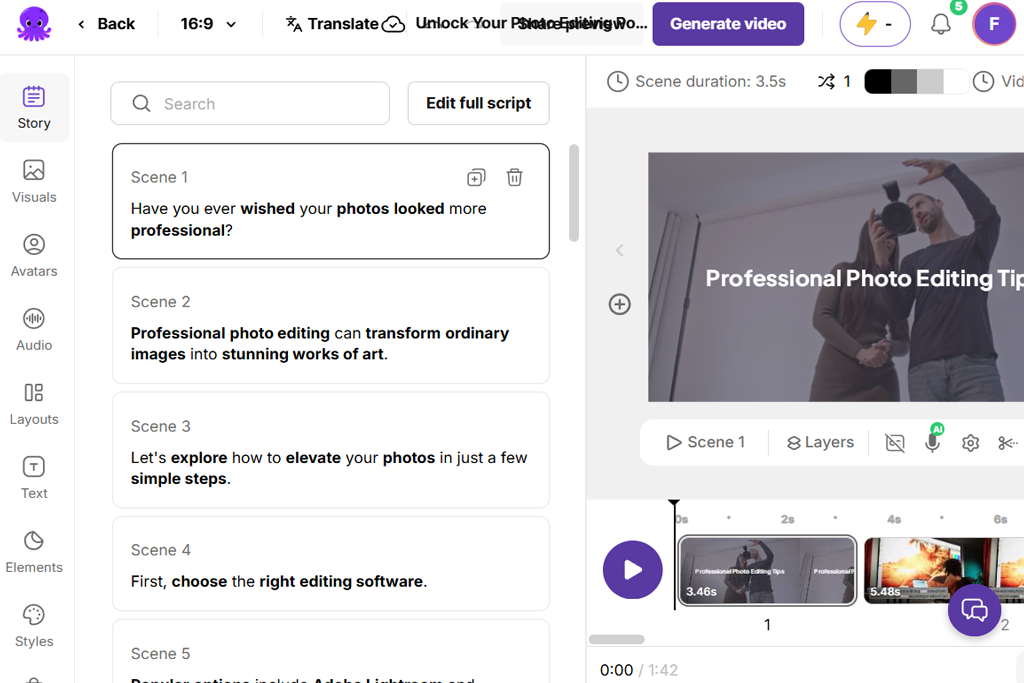The width and height of the screenshot is (1024, 683).
Task: Open the Text panel
Action: click(34, 477)
